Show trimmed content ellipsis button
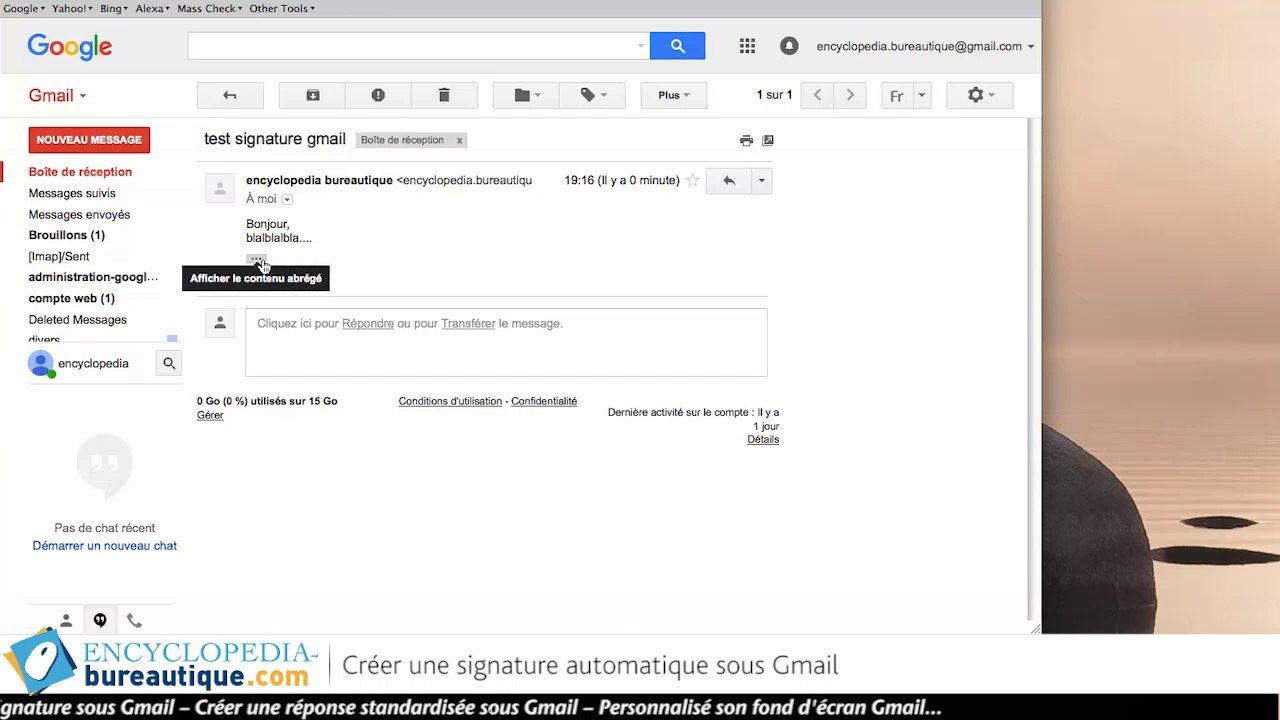The image size is (1280, 720). coord(257,260)
